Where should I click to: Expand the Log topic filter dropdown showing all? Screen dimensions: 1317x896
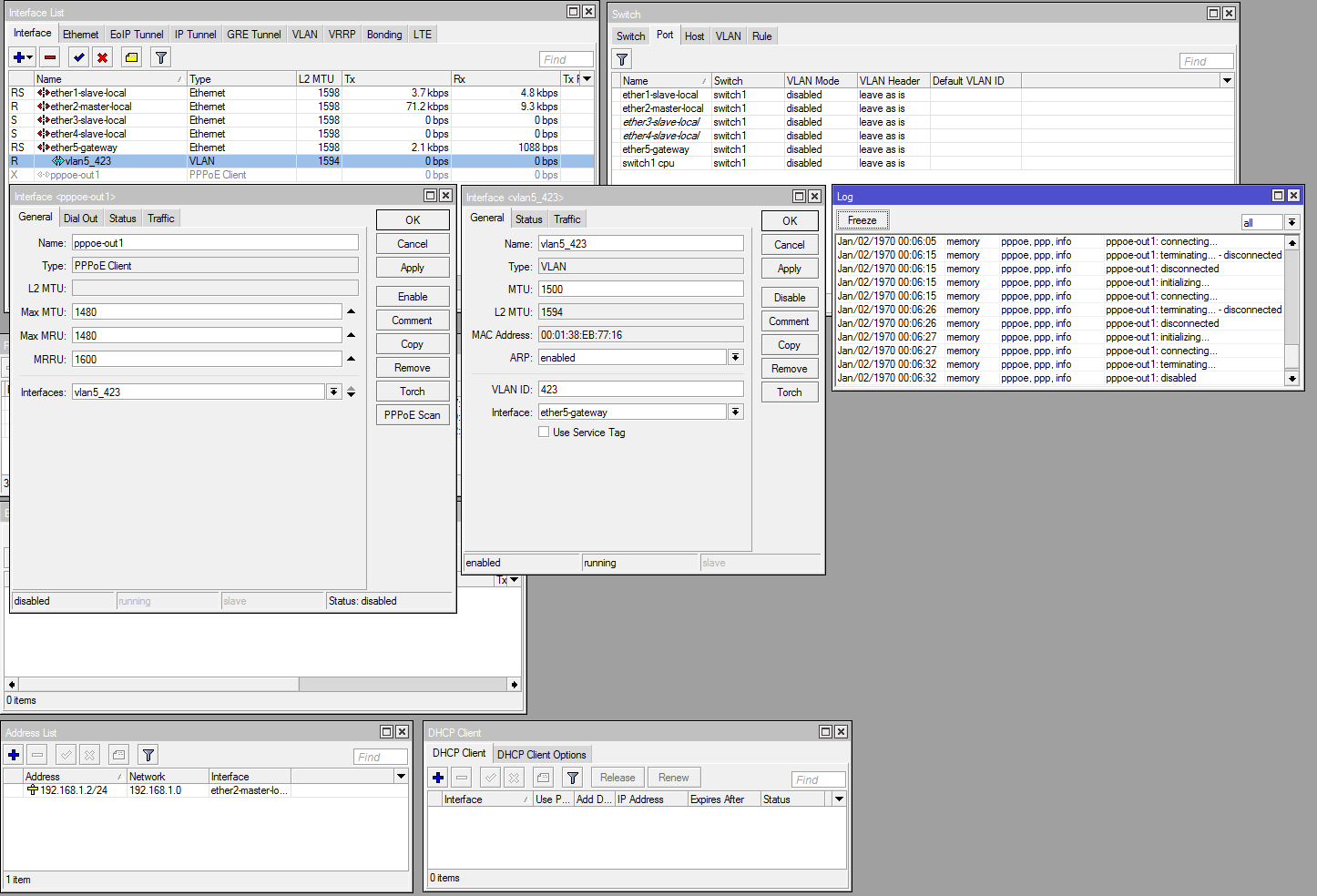pos(1291,223)
